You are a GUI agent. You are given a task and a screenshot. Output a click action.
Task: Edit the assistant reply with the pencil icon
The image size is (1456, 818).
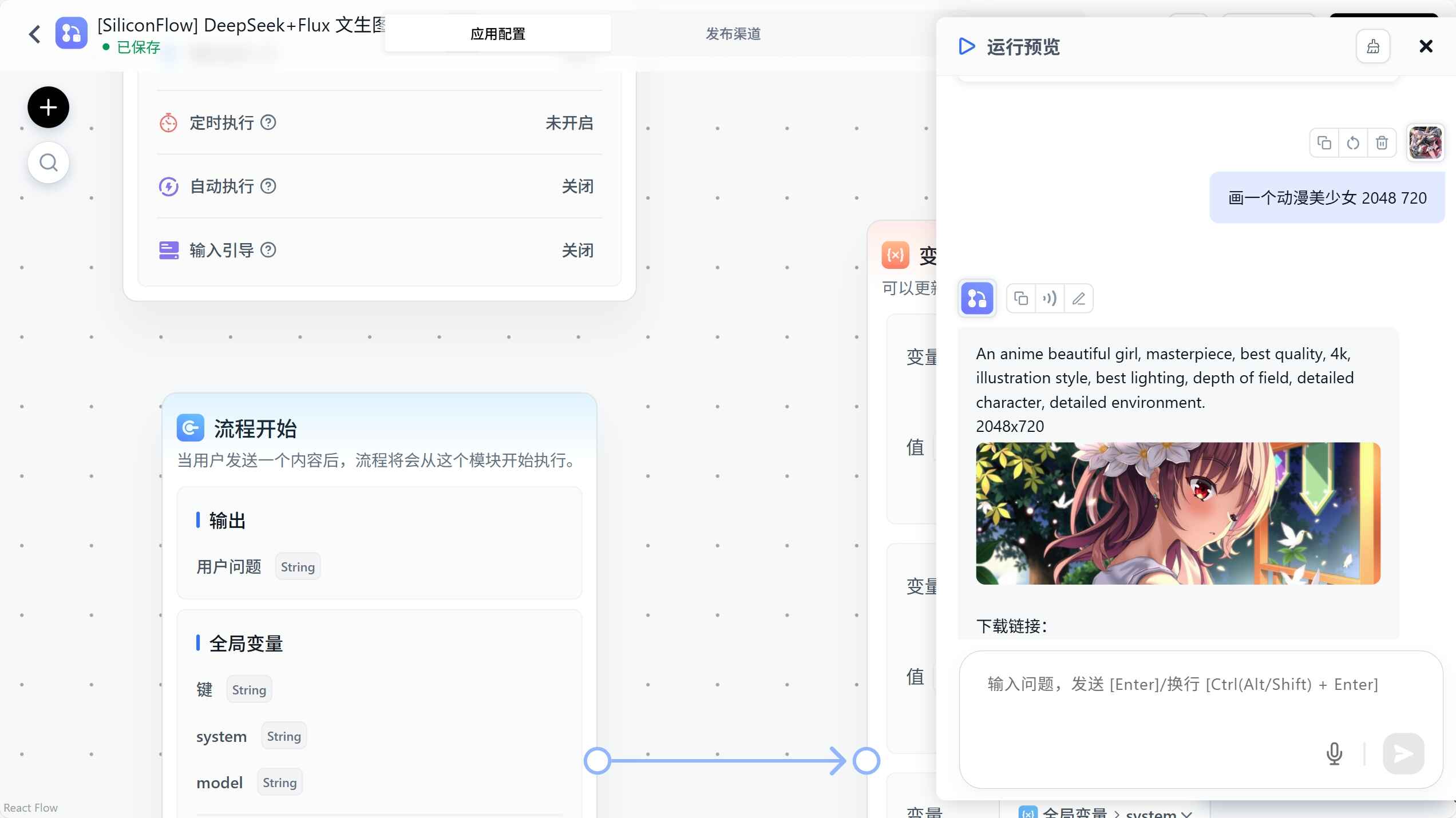point(1078,299)
